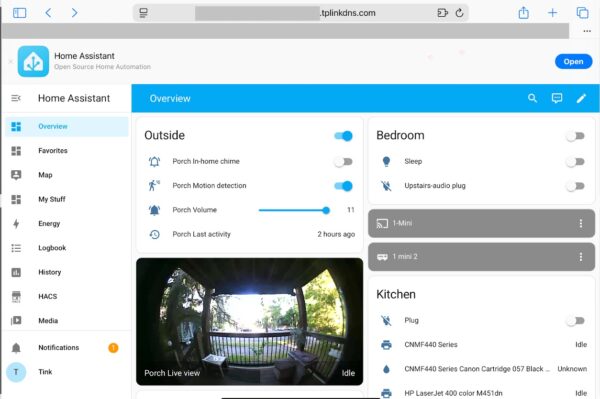Toggle the Bedroom group switch

(576, 136)
